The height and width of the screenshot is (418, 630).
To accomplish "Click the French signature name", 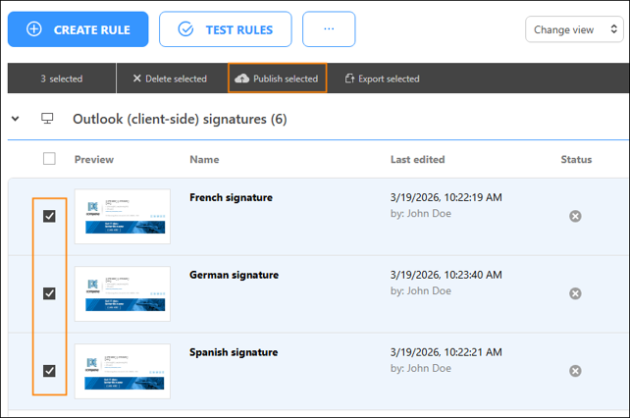I will [231, 197].
